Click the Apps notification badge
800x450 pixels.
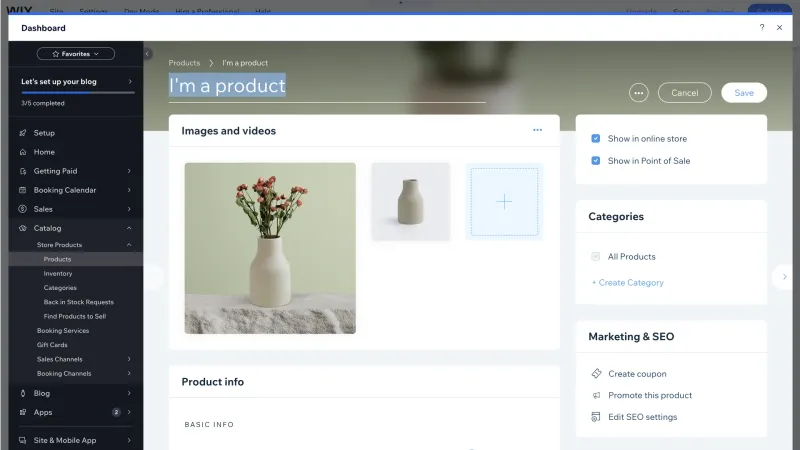[116, 412]
